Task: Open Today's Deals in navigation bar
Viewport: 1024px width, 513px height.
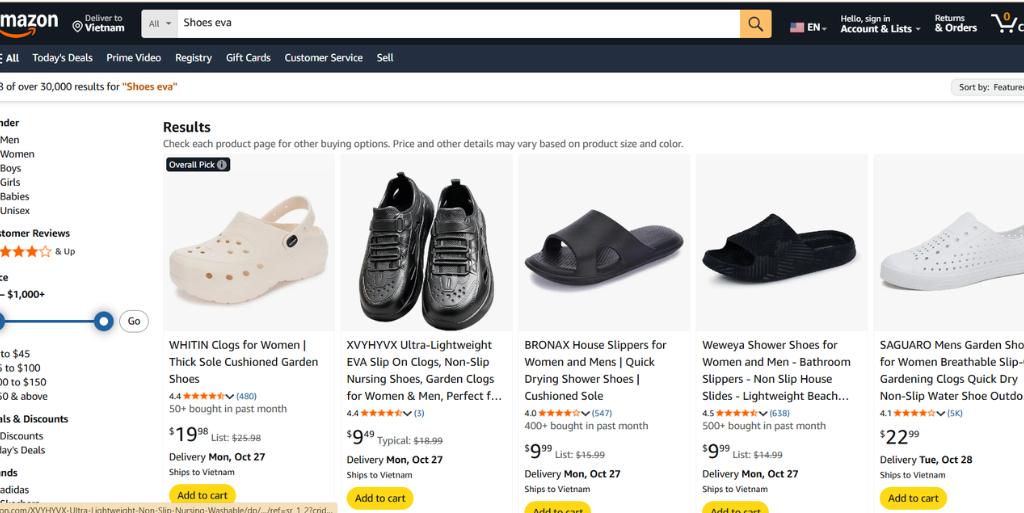Action: coord(62,58)
